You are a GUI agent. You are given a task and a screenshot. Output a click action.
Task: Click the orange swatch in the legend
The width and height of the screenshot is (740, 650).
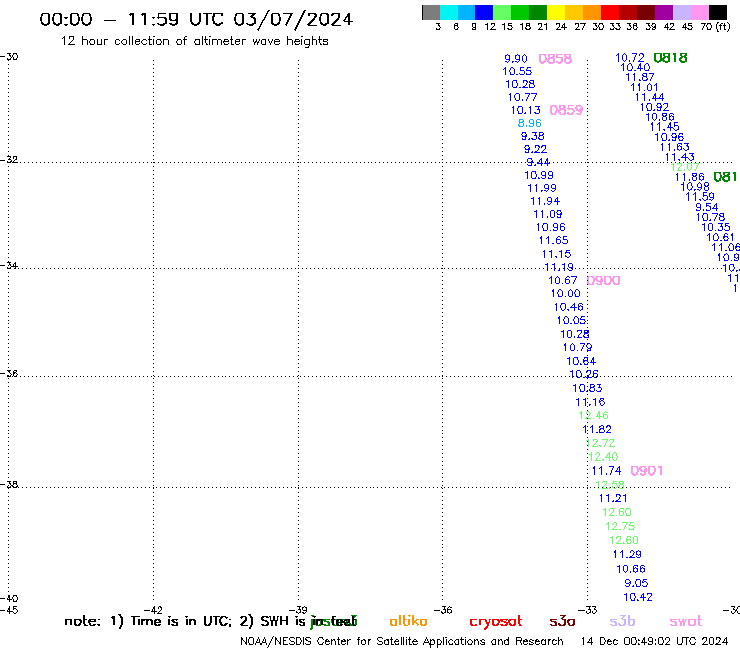click(x=592, y=12)
